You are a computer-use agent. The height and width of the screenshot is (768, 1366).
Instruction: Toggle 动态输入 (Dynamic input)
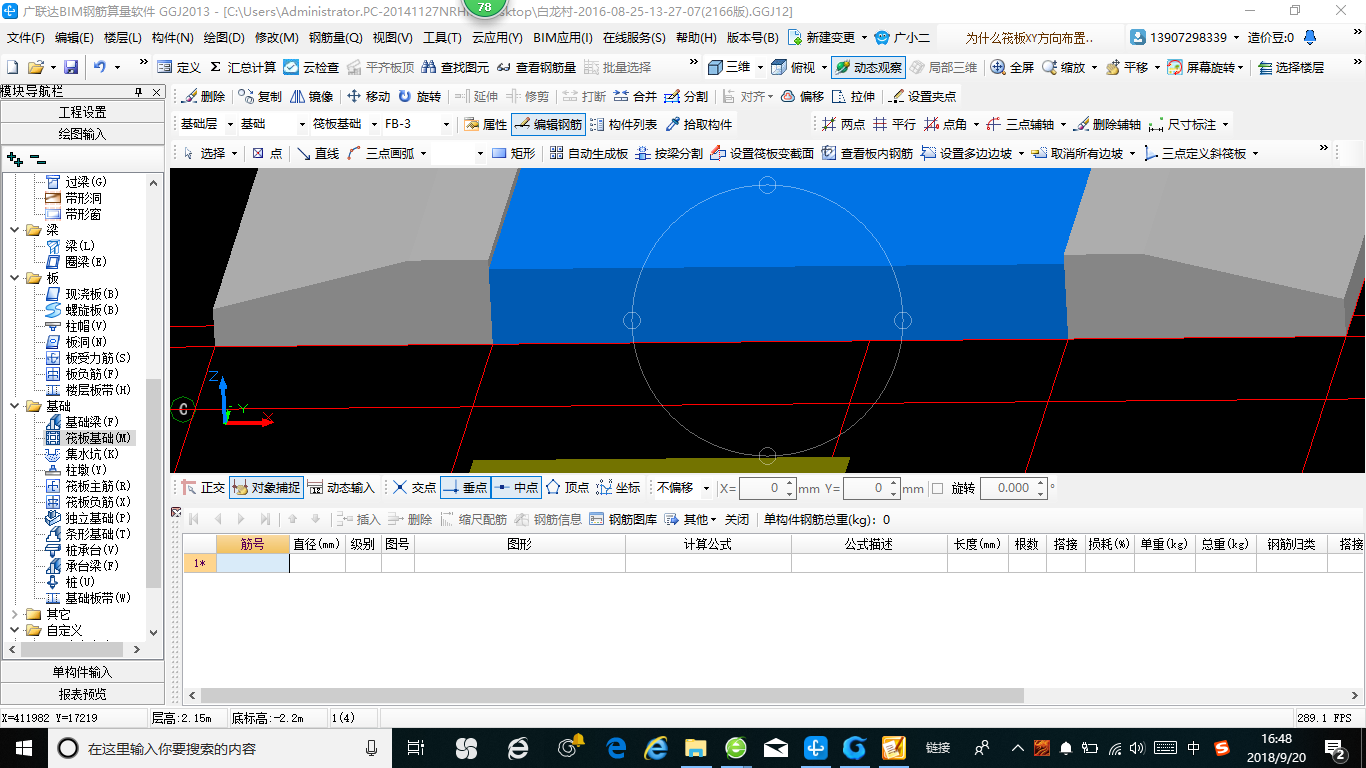(341, 488)
